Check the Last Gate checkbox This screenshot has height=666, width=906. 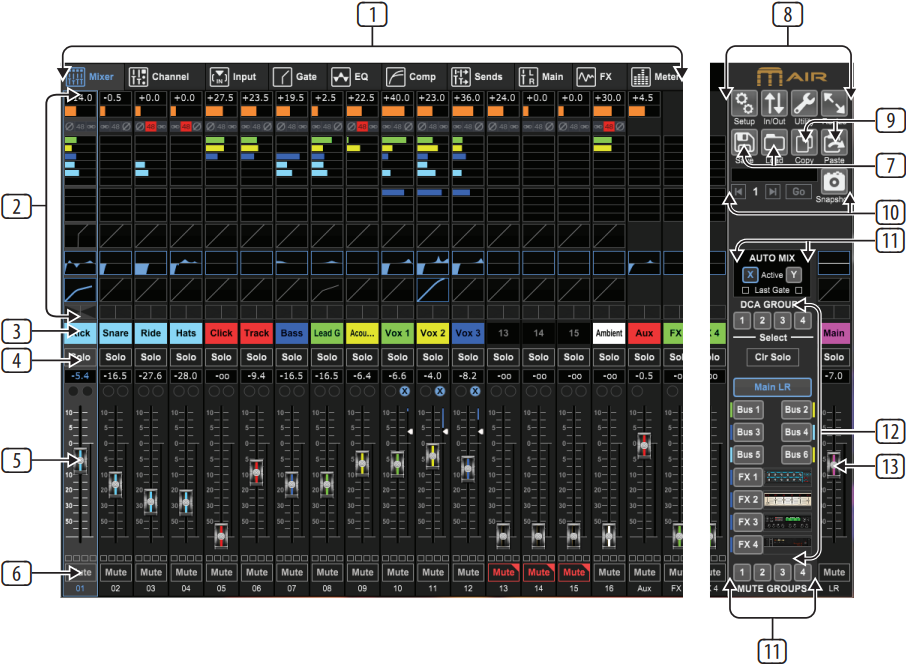pyautogui.click(x=745, y=290)
